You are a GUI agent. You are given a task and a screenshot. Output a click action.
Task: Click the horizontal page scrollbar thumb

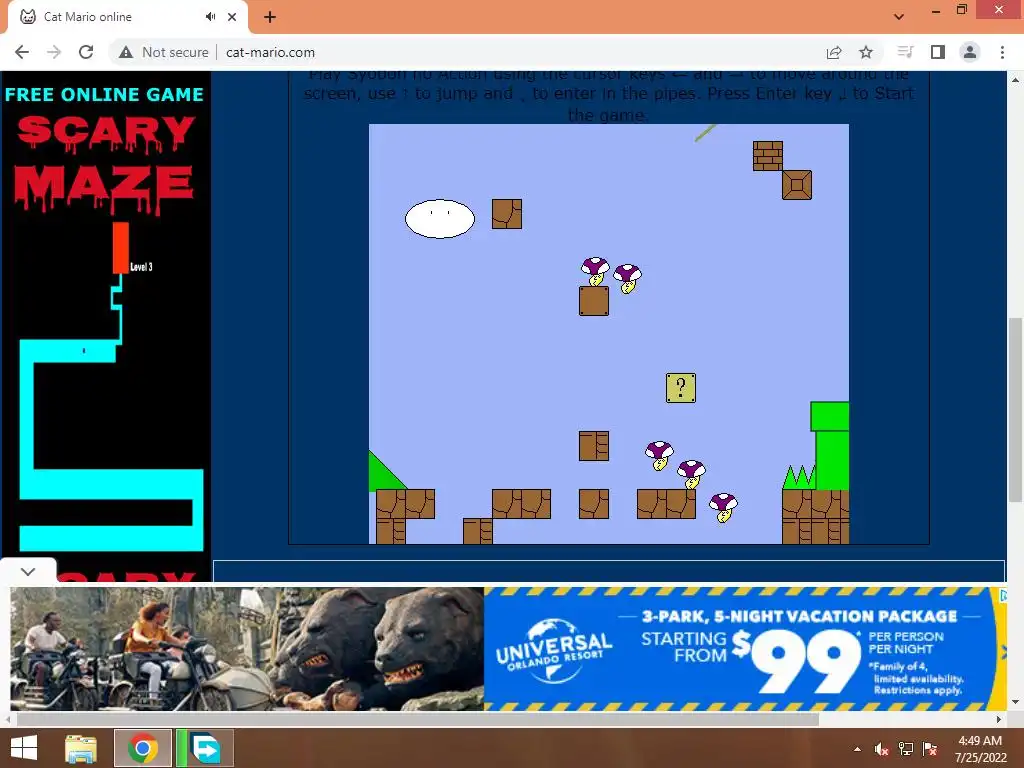pos(418,719)
